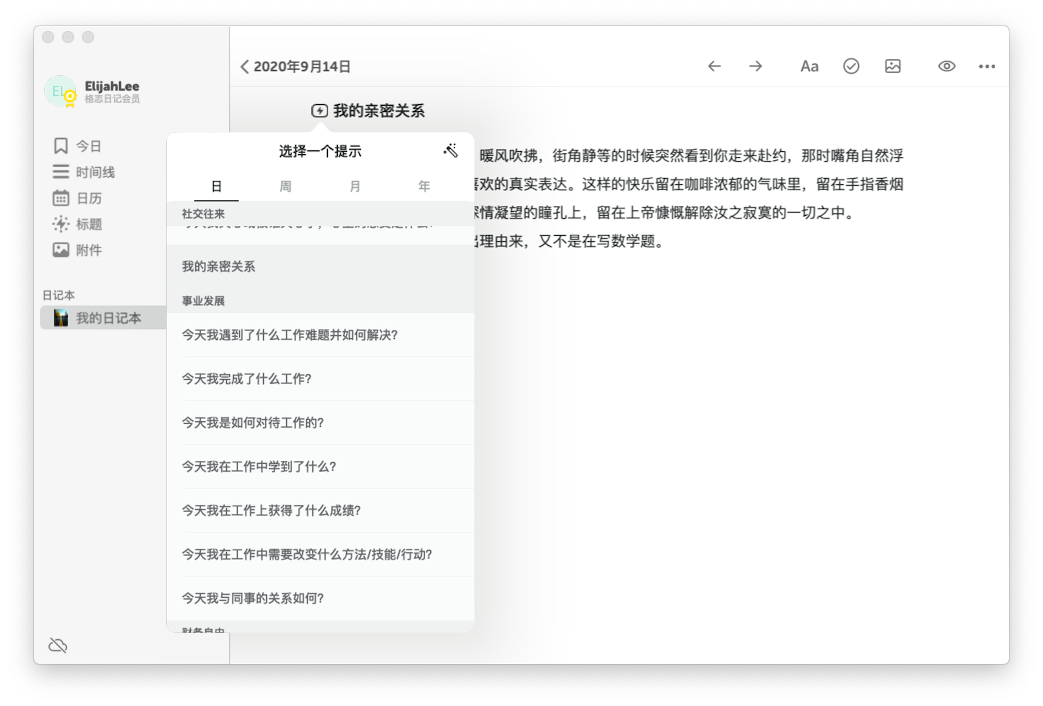Viewport: 1043px width, 706px height.
Task: Click the cloud sync disabled icon
Action: pyautogui.click(x=58, y=645)
